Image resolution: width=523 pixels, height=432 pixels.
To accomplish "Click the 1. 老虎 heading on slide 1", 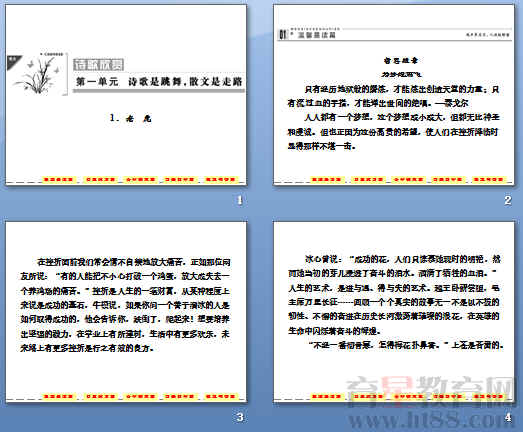I will pyautogui.click(x=130, y=118).
